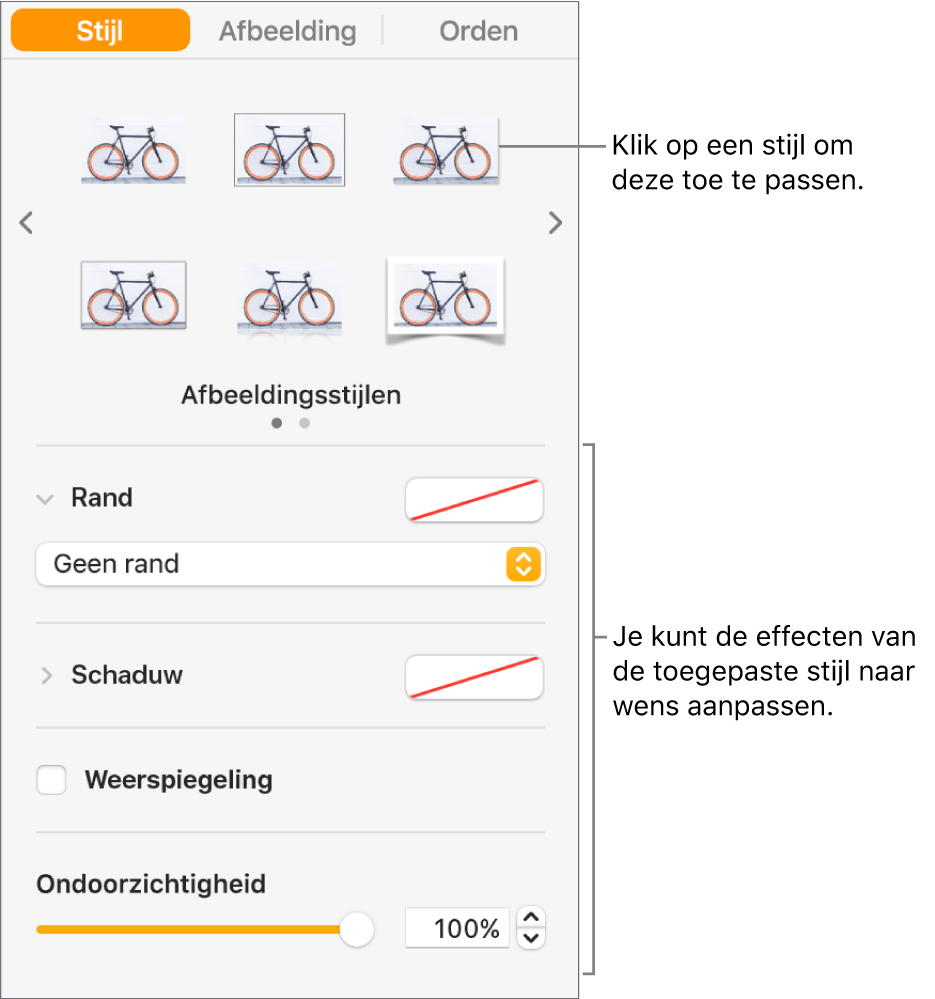Open the Rand style preview swatch

coord(474,499)
